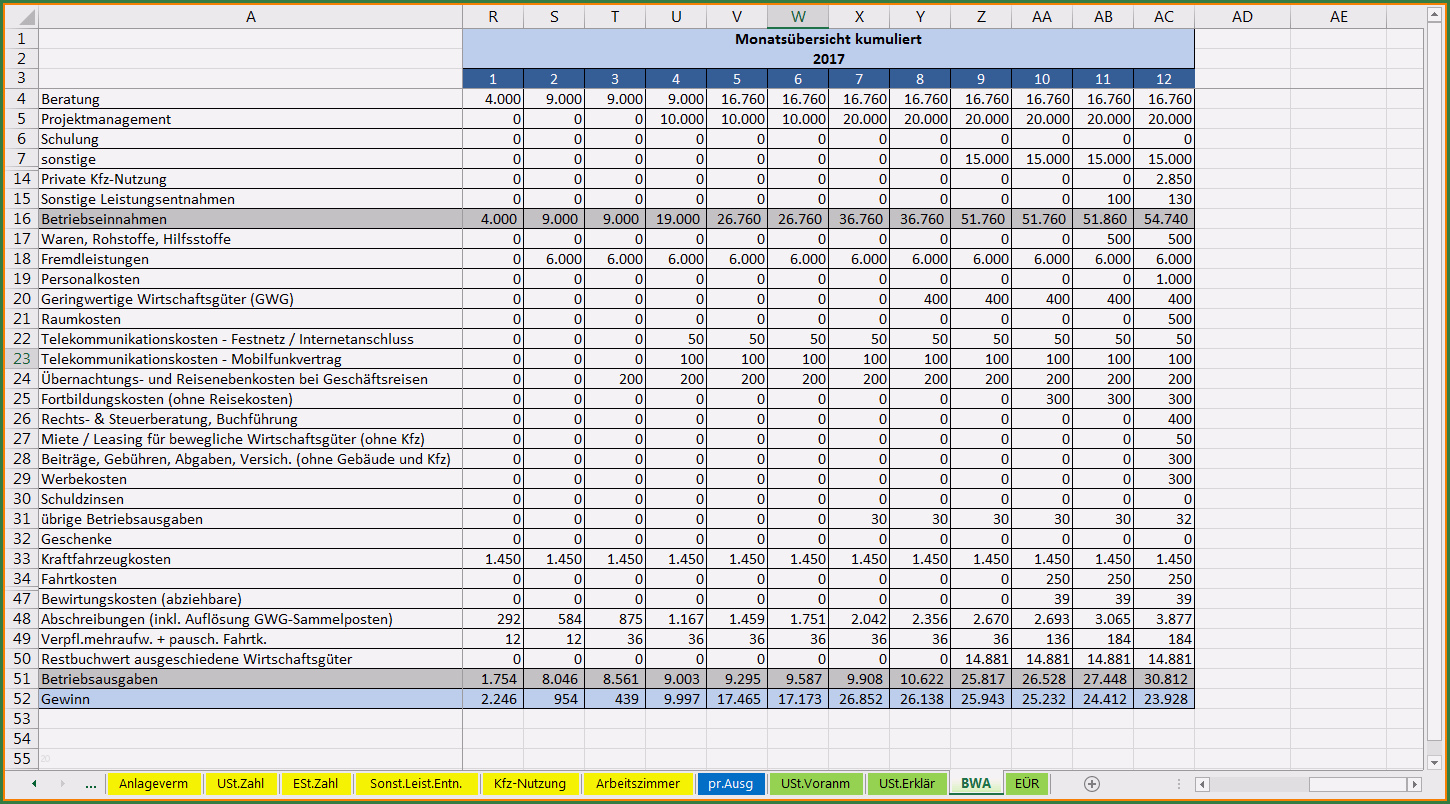Select the Betriebseinnahmen row label cell

pyautogui.click(x=250, y=219)
